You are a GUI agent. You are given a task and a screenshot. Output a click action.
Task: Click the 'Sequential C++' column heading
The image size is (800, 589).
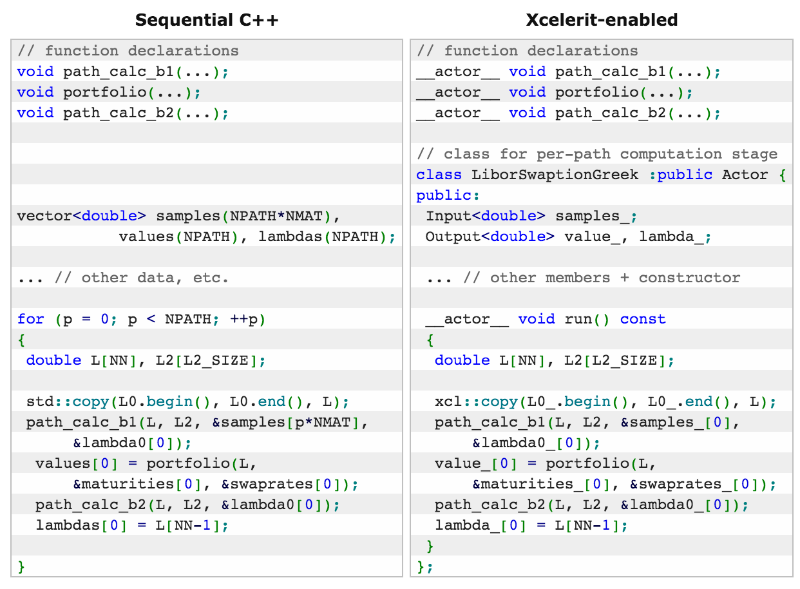[206, 20]
